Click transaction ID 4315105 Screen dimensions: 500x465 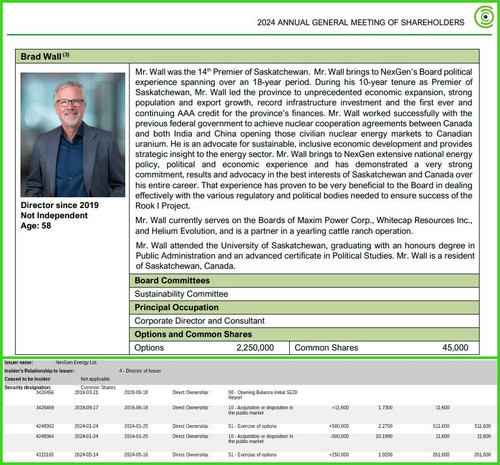(45, 455)
